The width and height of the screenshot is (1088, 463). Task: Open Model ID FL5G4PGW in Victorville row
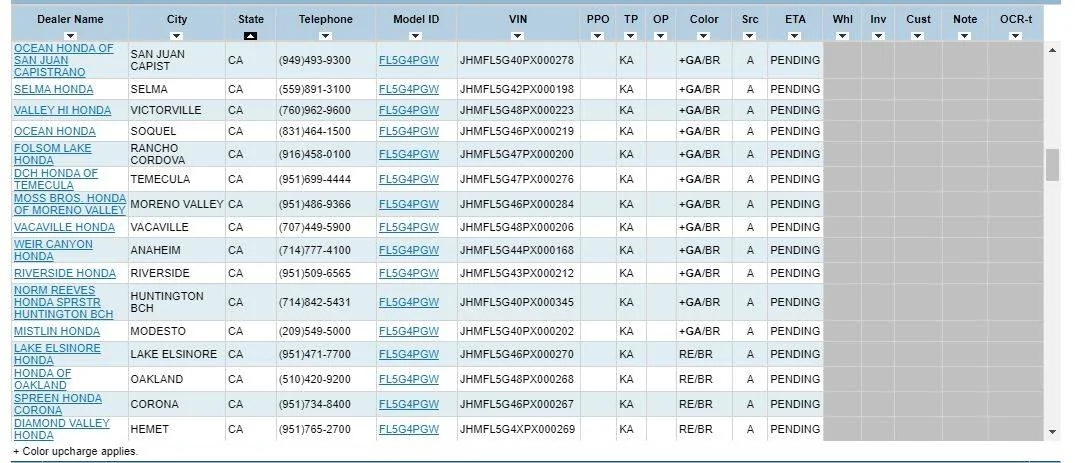[409, 110]
